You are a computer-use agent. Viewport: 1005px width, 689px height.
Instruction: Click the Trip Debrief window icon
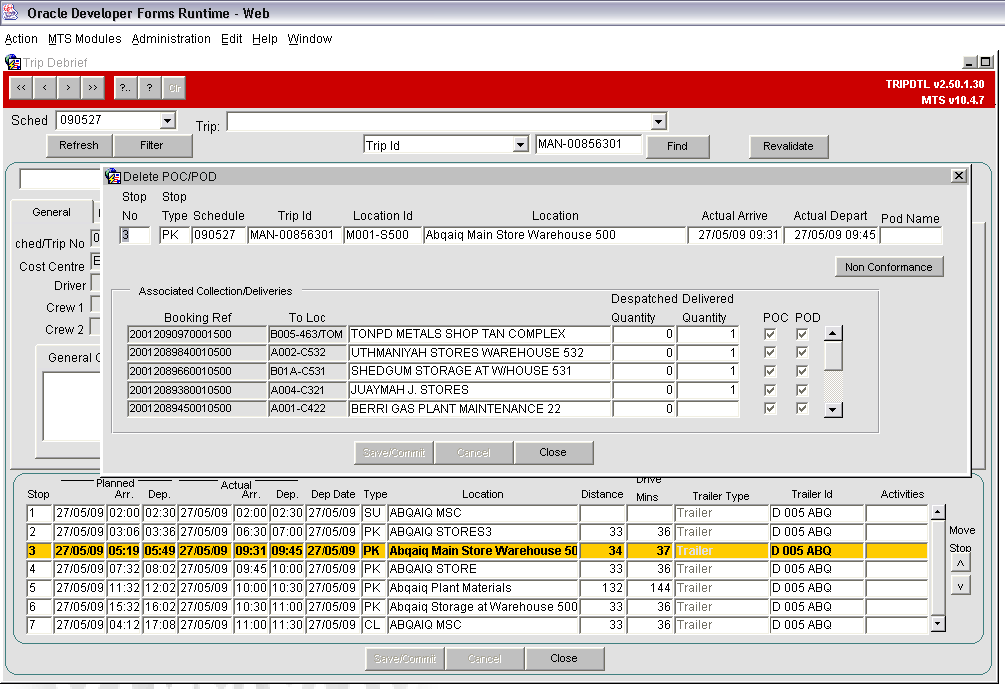click(12, 62)
